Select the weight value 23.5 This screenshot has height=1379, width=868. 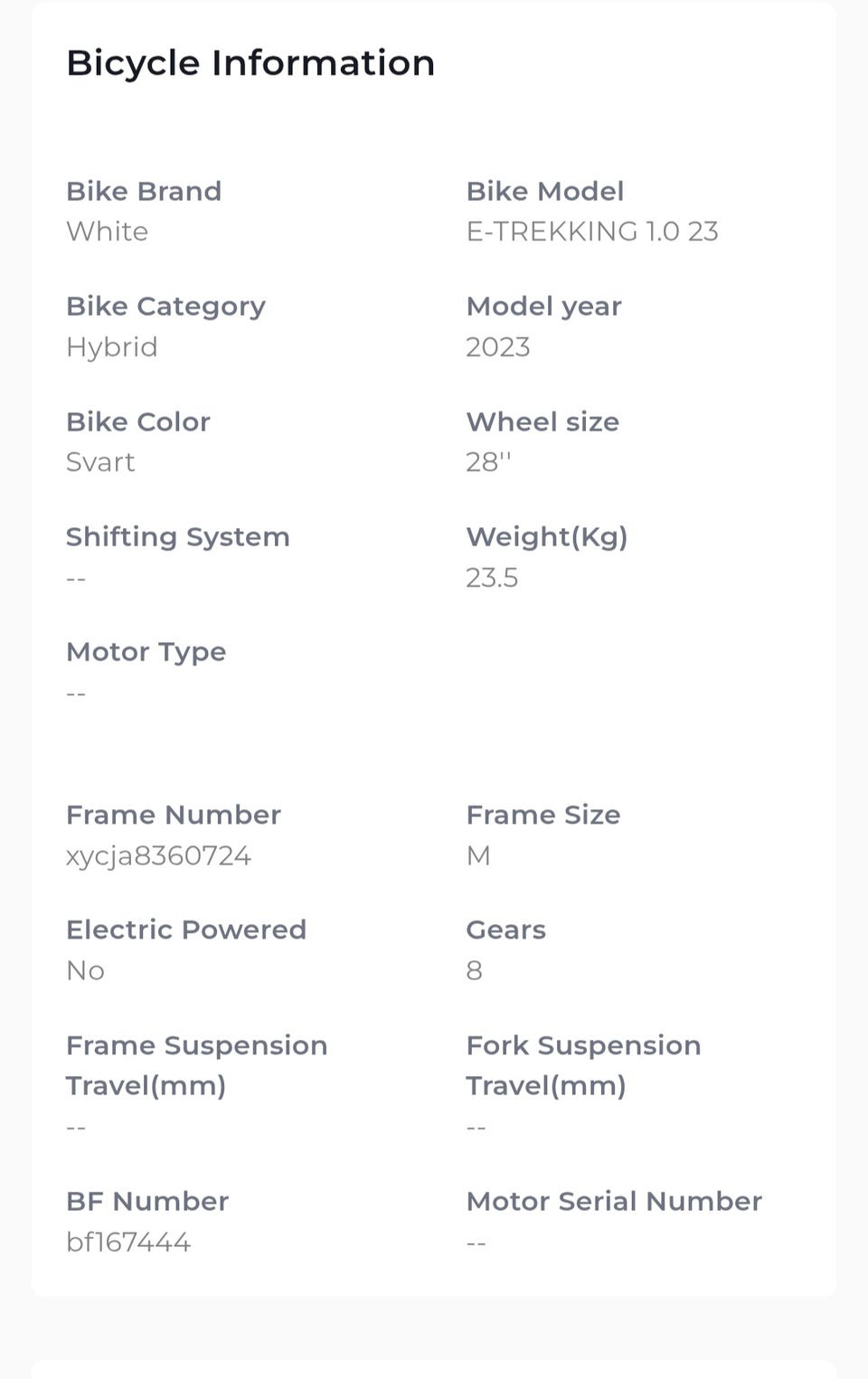click(492, 578)
